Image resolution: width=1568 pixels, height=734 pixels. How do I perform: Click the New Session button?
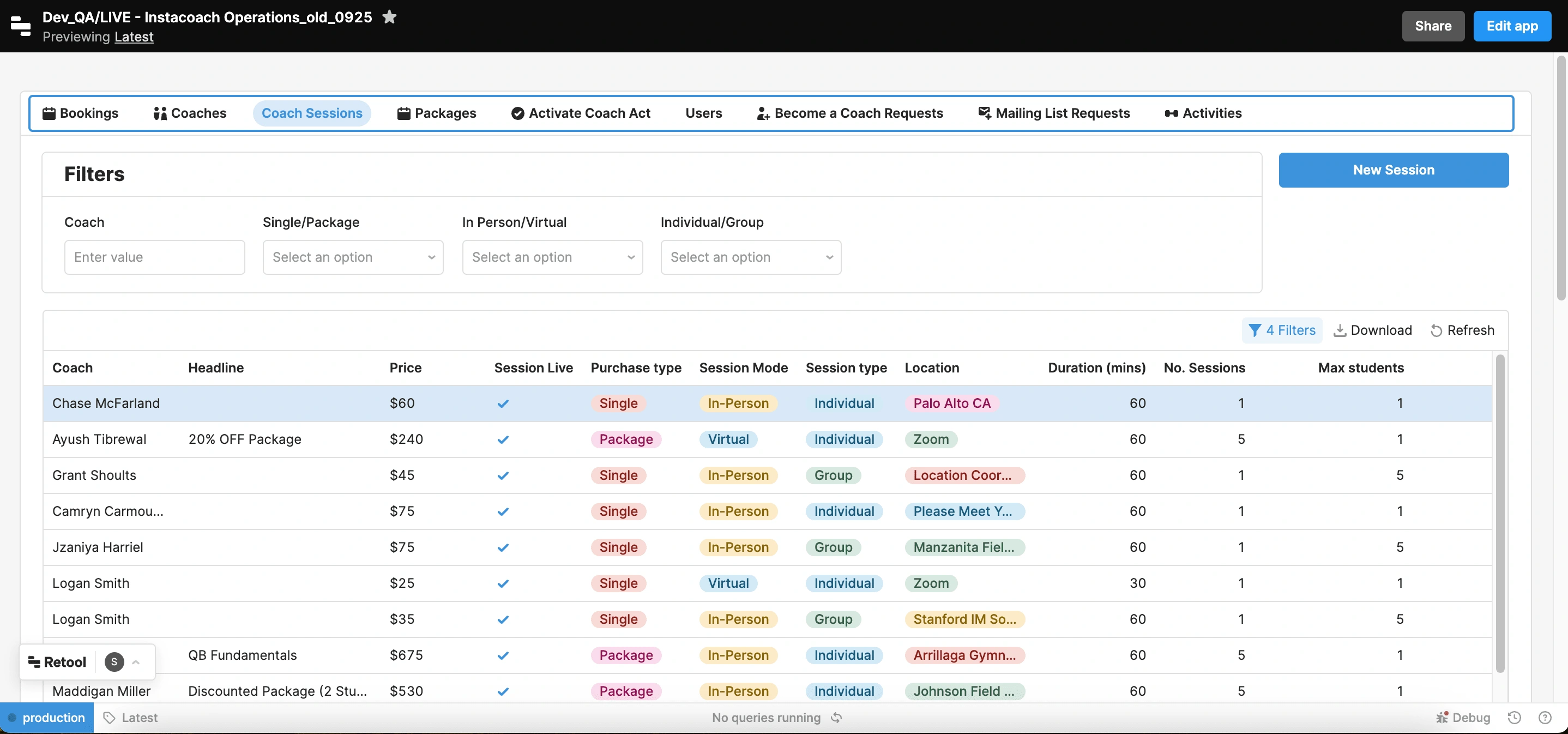(x=1392, y=170)
